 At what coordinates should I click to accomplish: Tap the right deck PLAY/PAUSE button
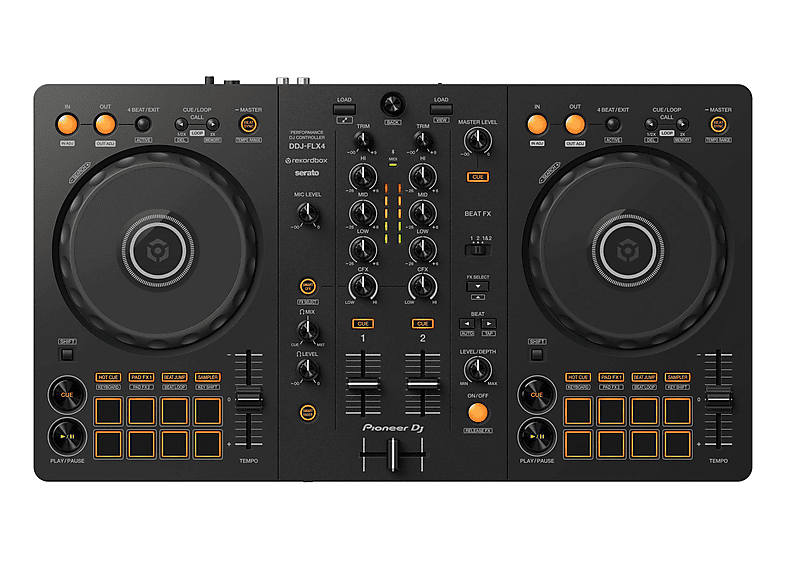point(537,436)
